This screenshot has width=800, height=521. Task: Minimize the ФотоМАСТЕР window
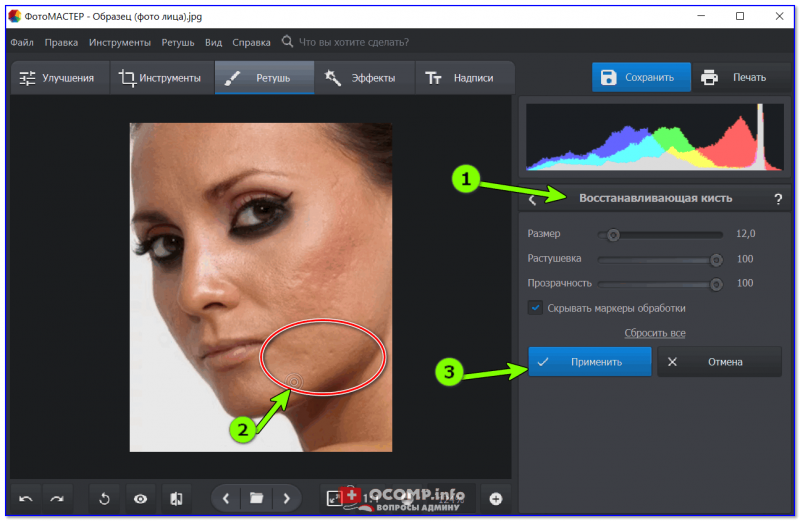(x=701, y=16)
